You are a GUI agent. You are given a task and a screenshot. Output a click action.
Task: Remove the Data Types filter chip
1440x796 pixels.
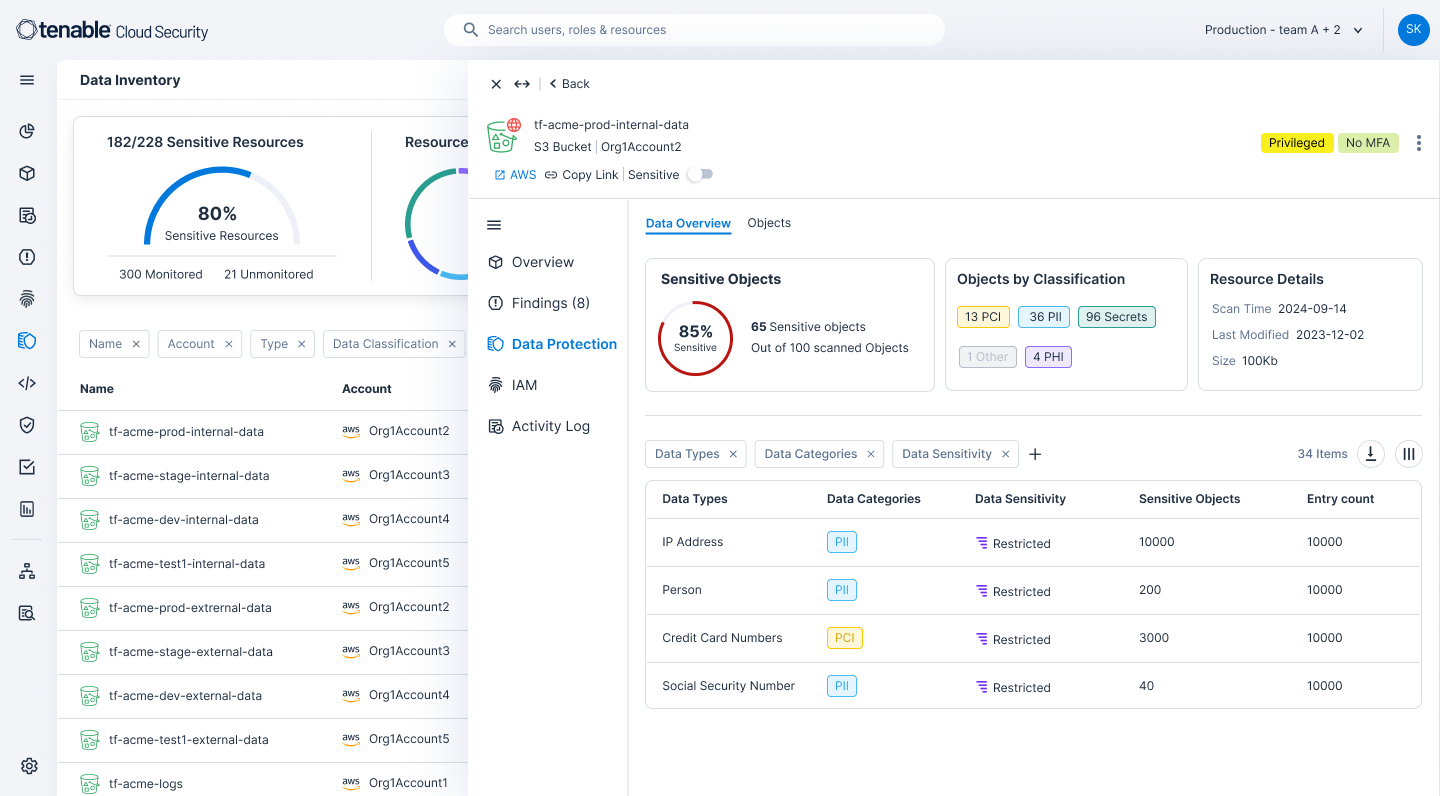coord(733,454)
